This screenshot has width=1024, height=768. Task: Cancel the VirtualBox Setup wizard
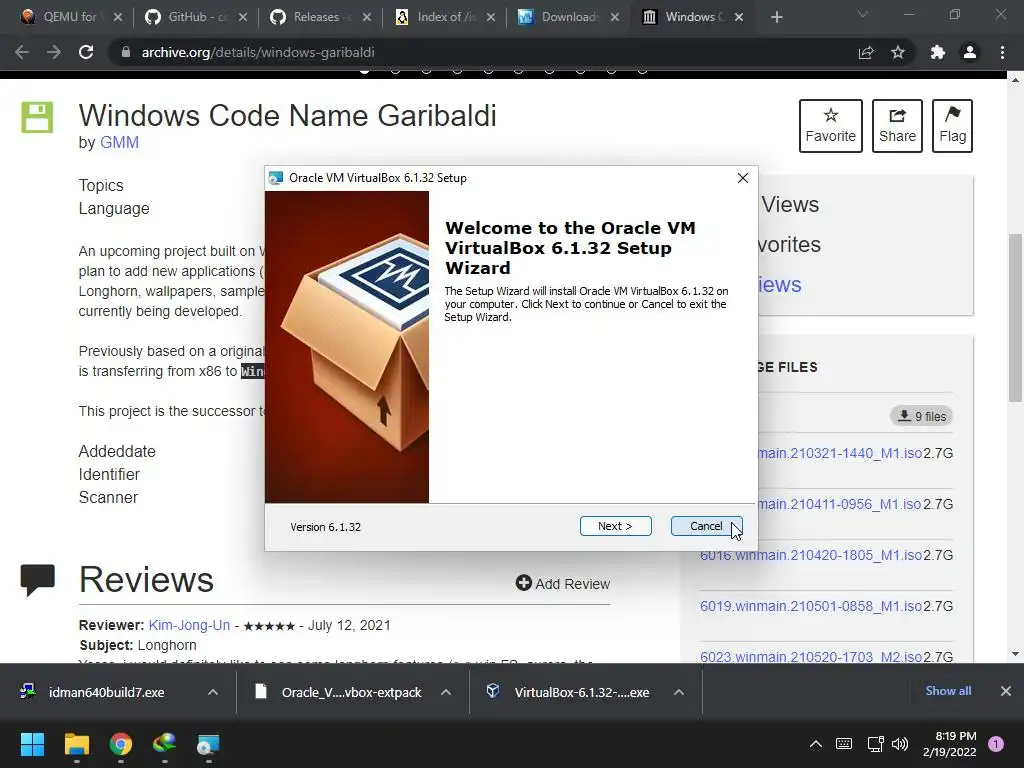coord(706,526)
